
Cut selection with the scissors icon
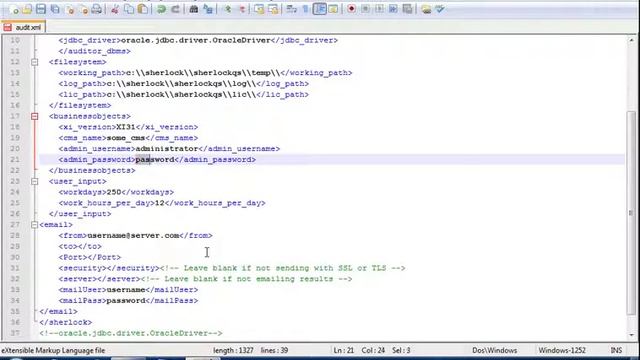(x=115, y=9)
